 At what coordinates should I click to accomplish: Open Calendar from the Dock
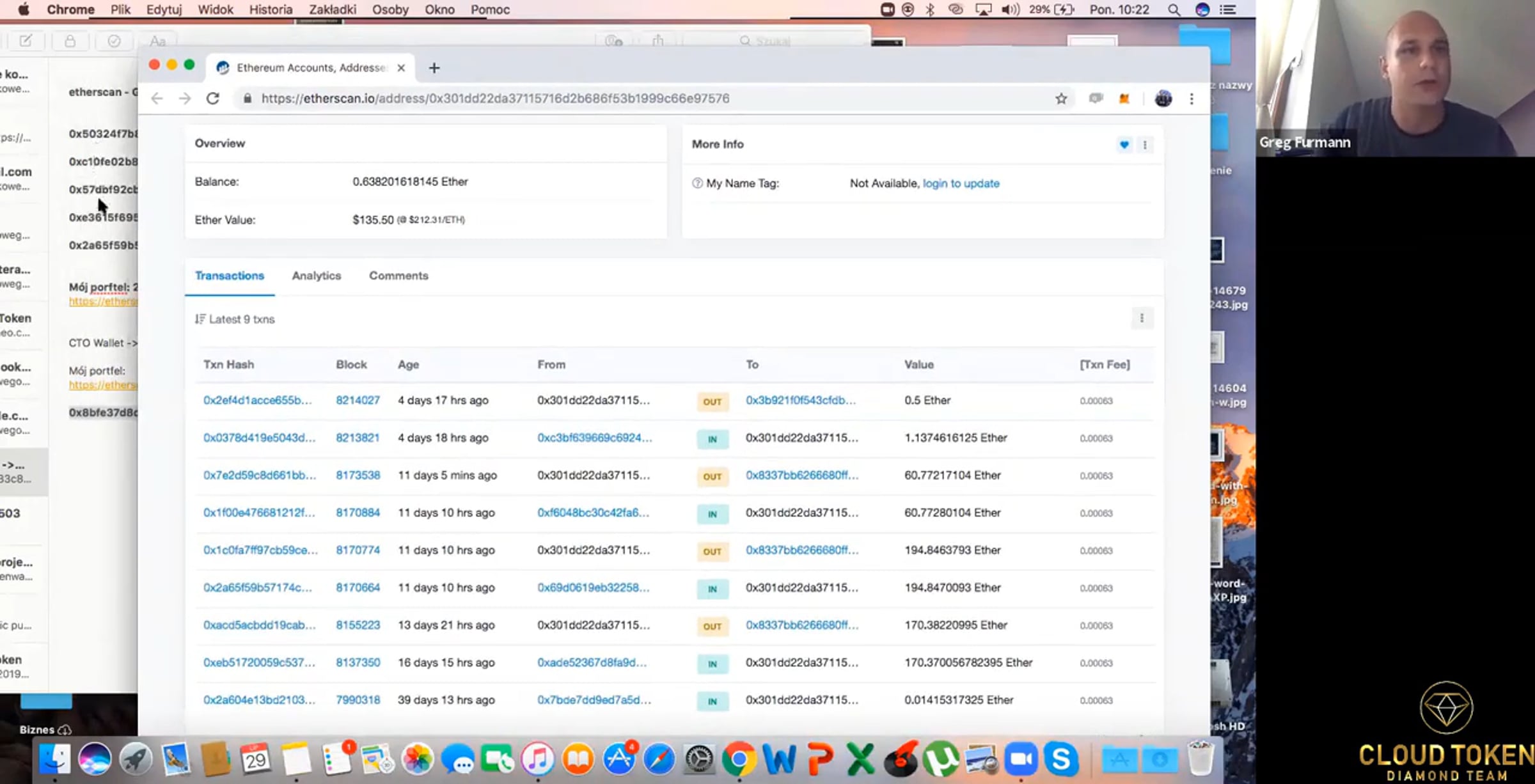[256, 760]
